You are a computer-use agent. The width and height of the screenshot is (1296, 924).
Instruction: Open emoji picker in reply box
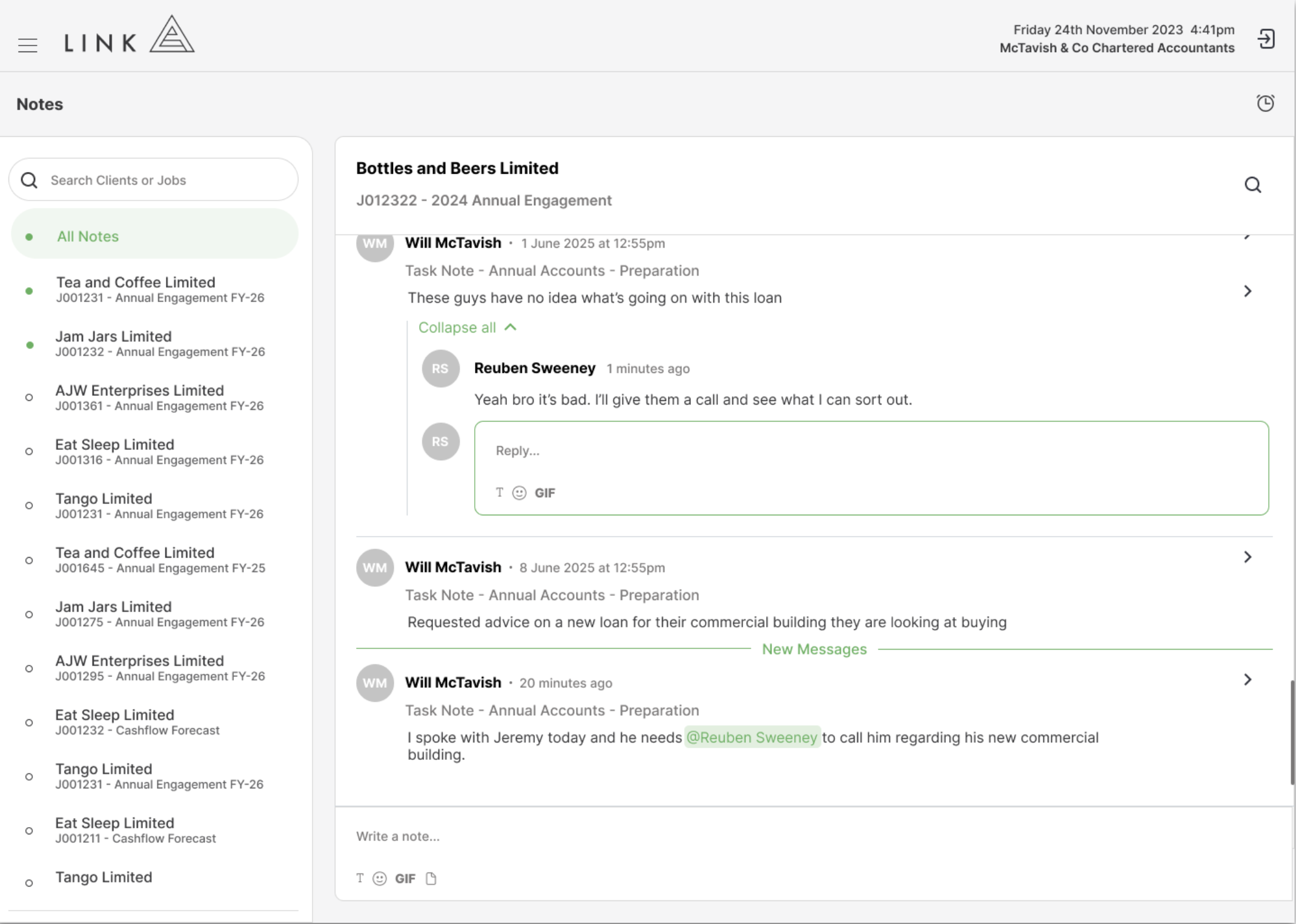pos(519,493)
